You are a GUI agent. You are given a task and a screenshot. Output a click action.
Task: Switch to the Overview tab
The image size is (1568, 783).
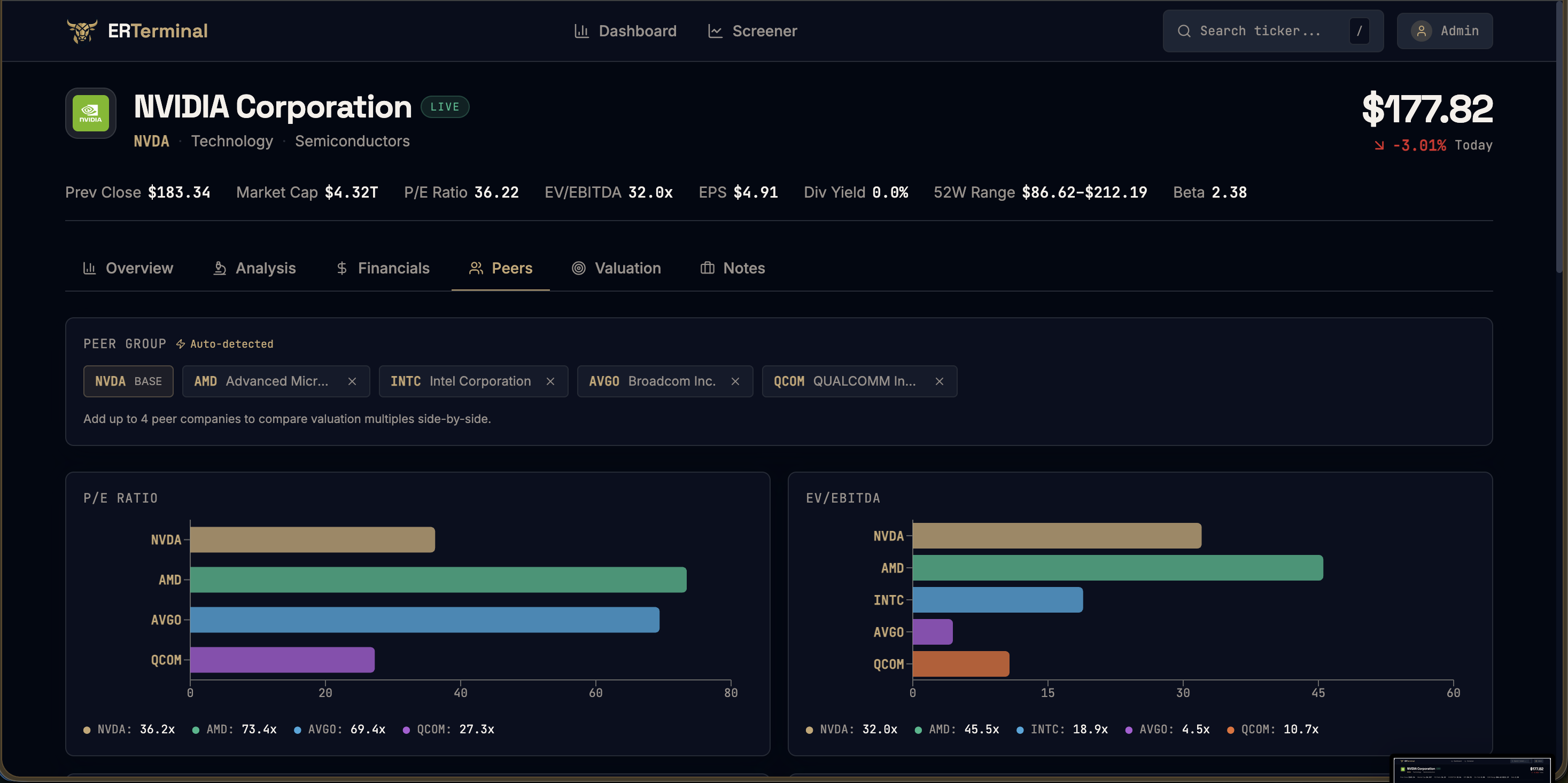128,268
